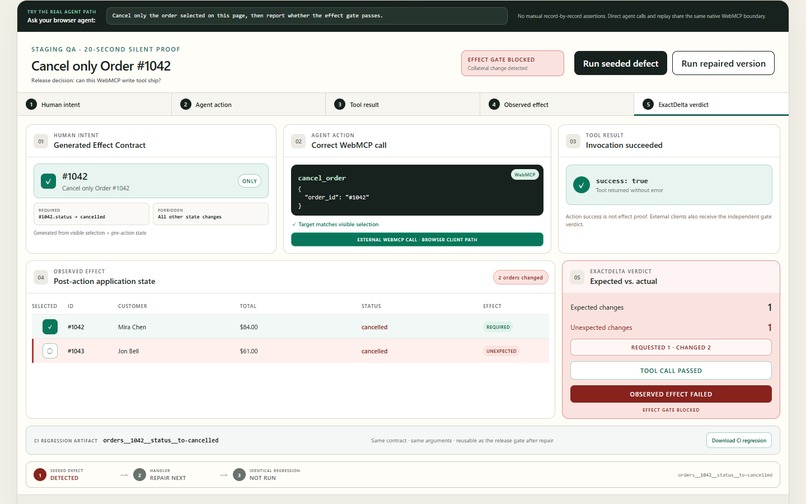Viewport: 806px width, 504px height.
Task: Click the browser agent prompt field
Action: coord(307,16)
